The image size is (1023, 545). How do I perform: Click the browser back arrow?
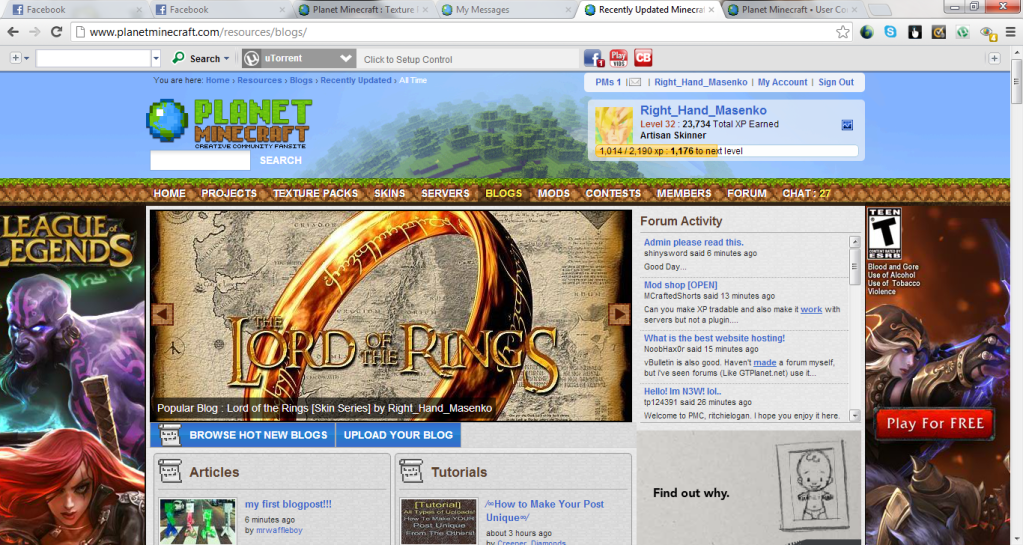pos(13,32)
